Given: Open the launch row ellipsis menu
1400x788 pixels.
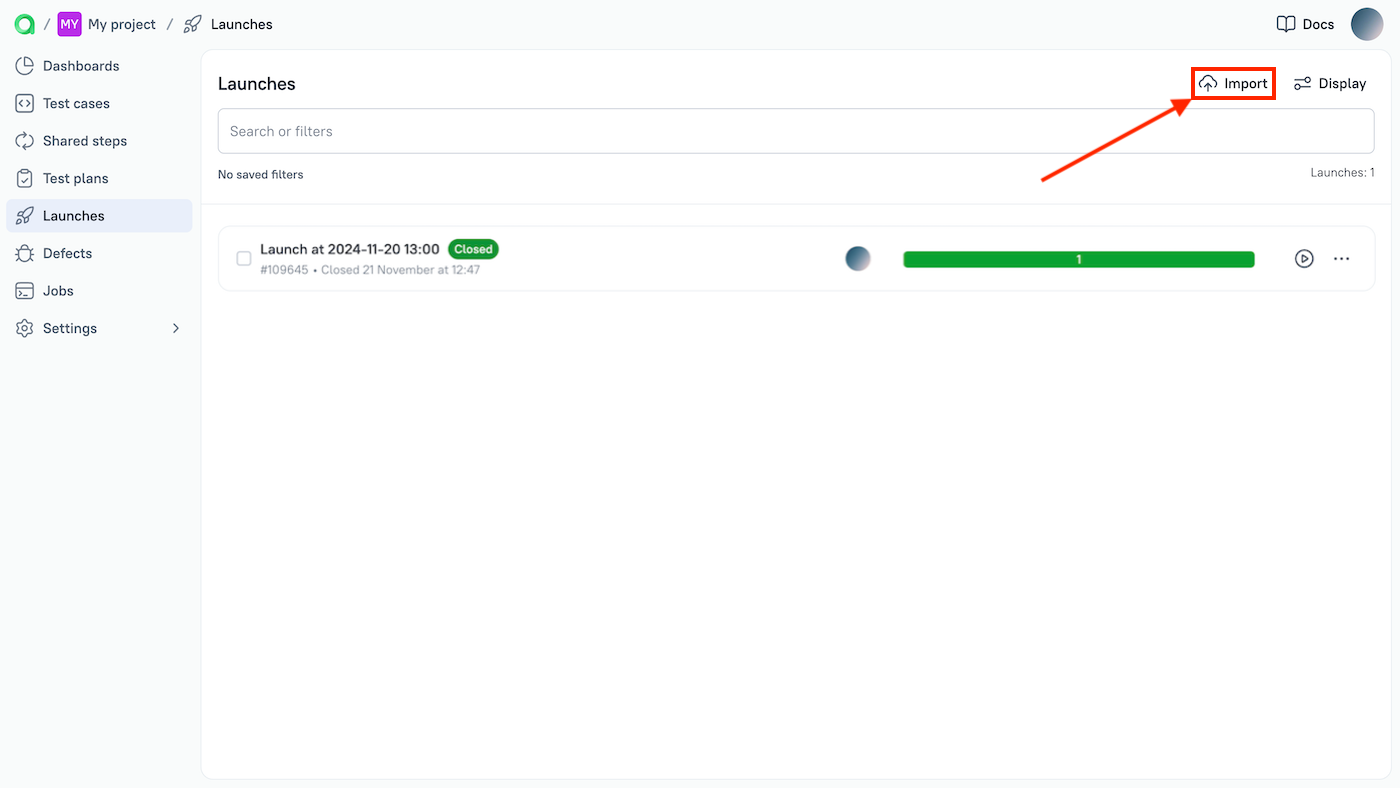Looking at the screenshot, I should click(1341, 258).
